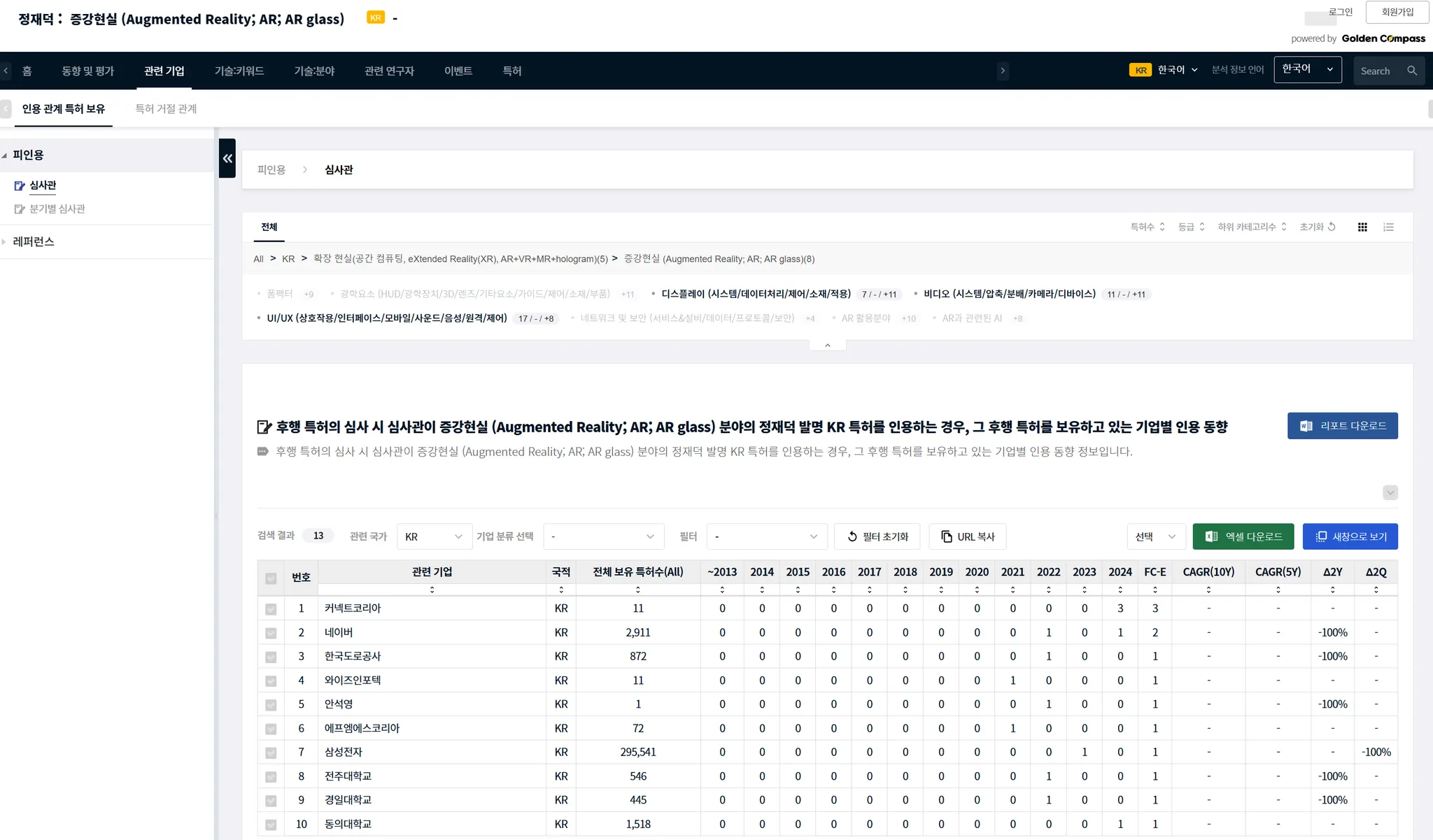Click 엑셀 다운로드 button
The image size is (1433, 840).
1243,536
